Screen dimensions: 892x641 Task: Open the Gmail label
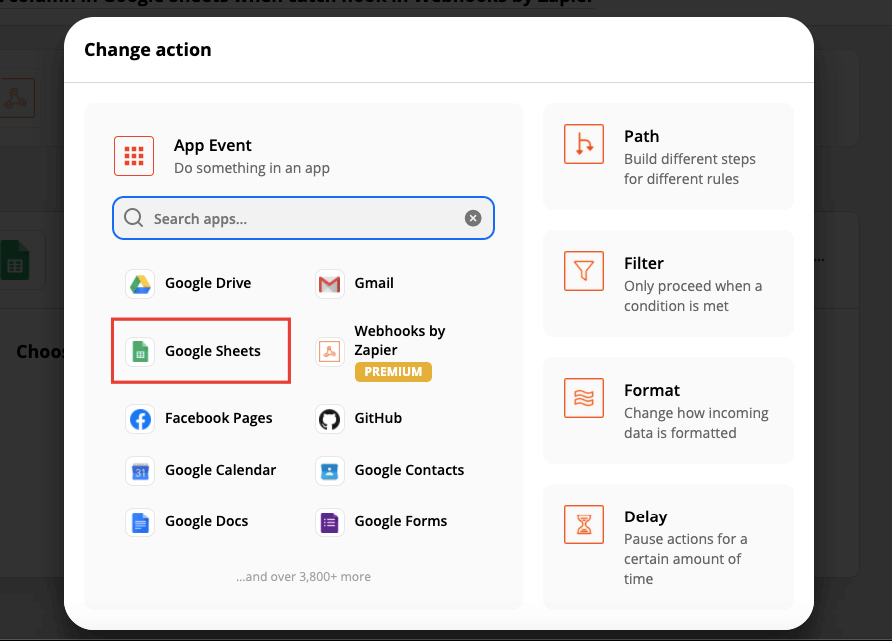[x=374, y=283]
